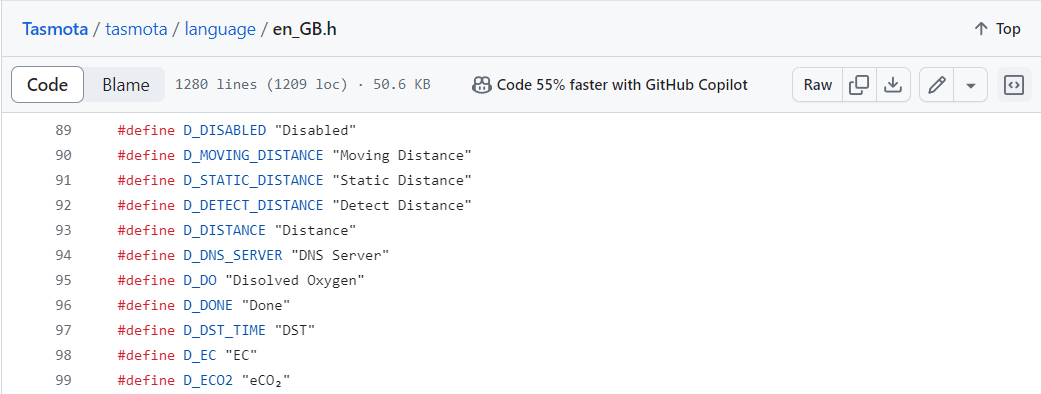1041x394 pixels.
Task: Click D_DNS_SERVER symbol in code
Action: pos(233,255)
